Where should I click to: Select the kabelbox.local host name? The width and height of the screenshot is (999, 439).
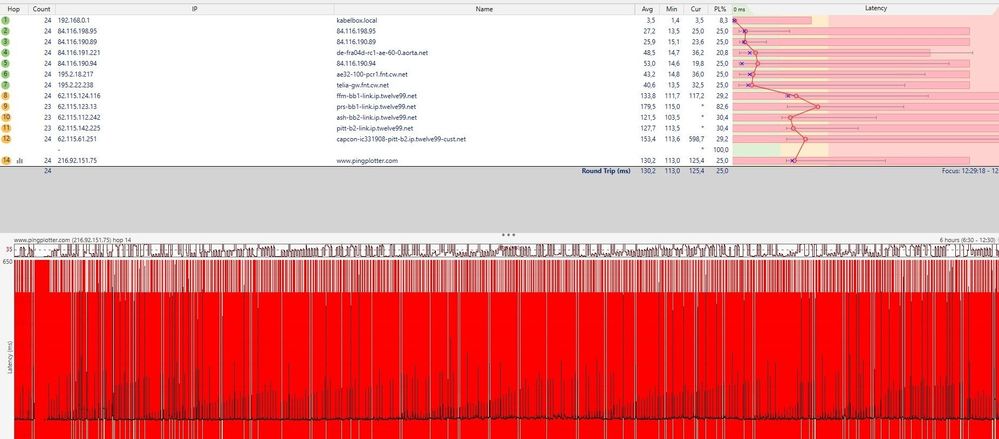(357, 20)
